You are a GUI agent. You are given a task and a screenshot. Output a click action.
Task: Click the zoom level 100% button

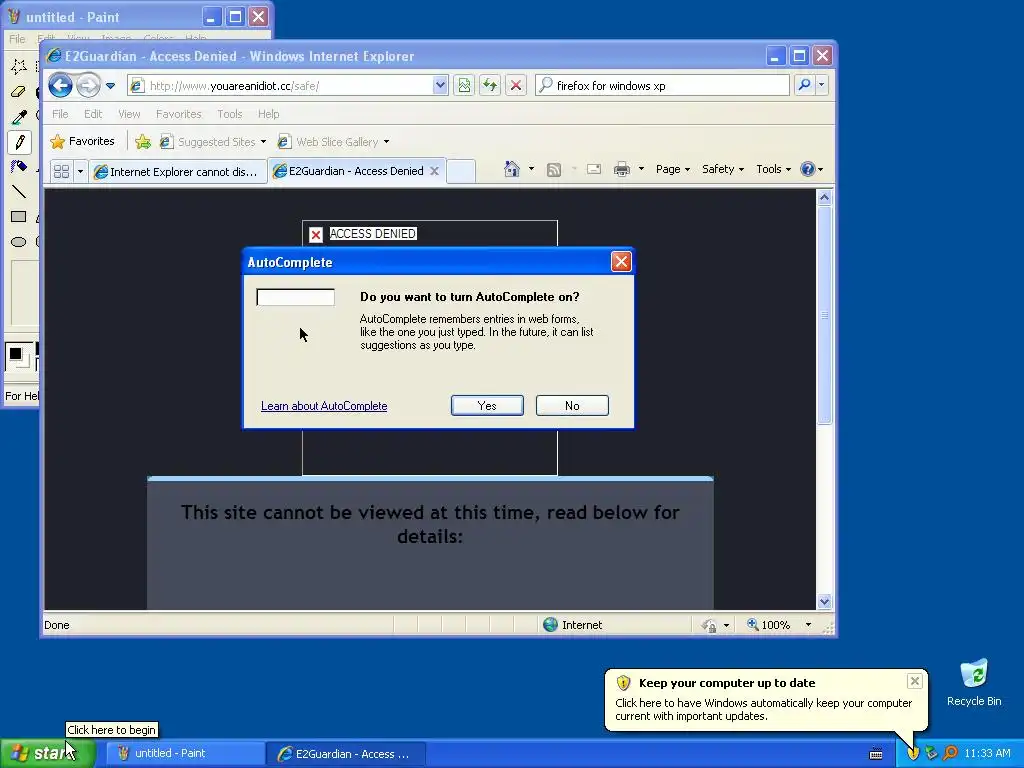[769, 625]
